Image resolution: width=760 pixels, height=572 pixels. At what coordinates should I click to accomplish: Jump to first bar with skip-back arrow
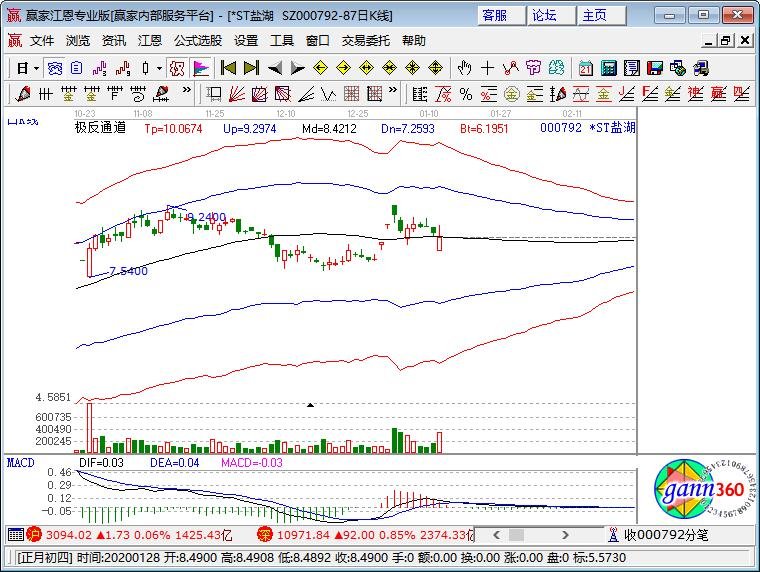click(x=228, y=68)
